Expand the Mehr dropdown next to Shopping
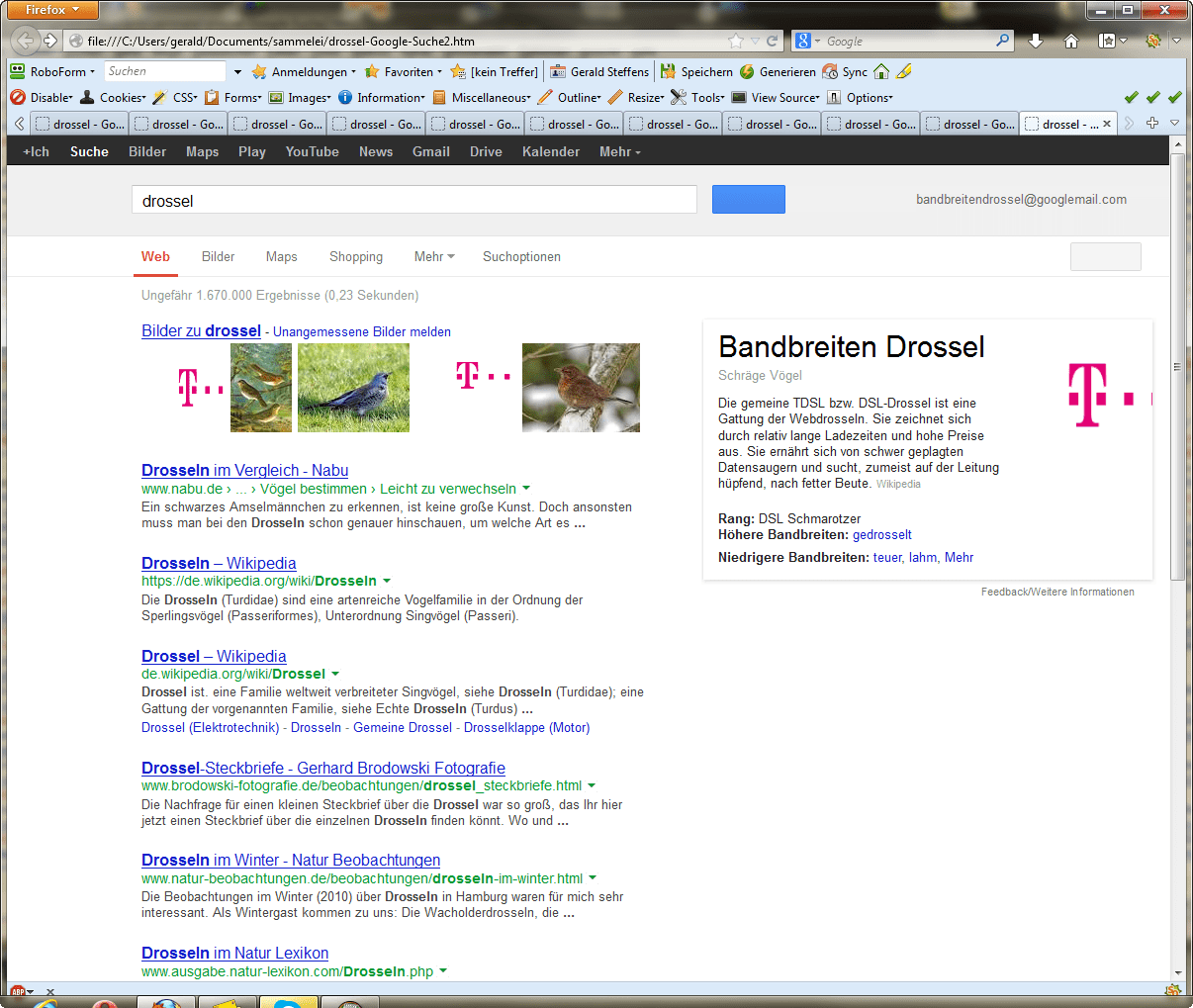 click(x=434, y=256)
